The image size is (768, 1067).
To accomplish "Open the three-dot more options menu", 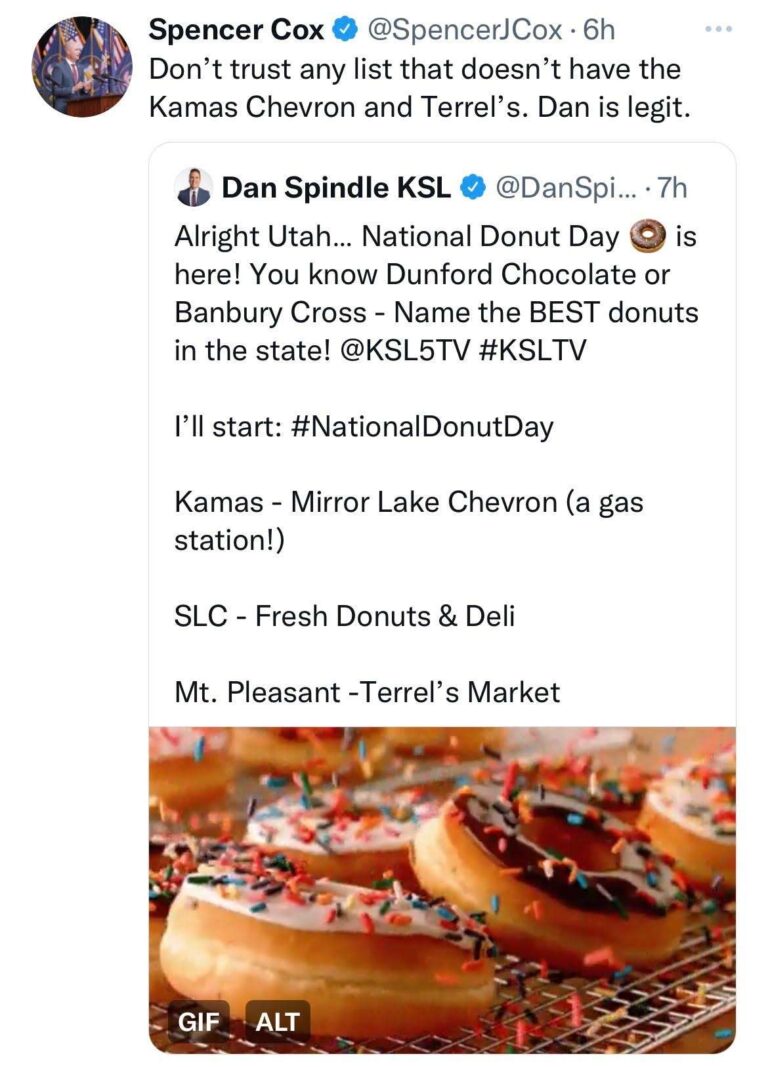I will [718, 29].
